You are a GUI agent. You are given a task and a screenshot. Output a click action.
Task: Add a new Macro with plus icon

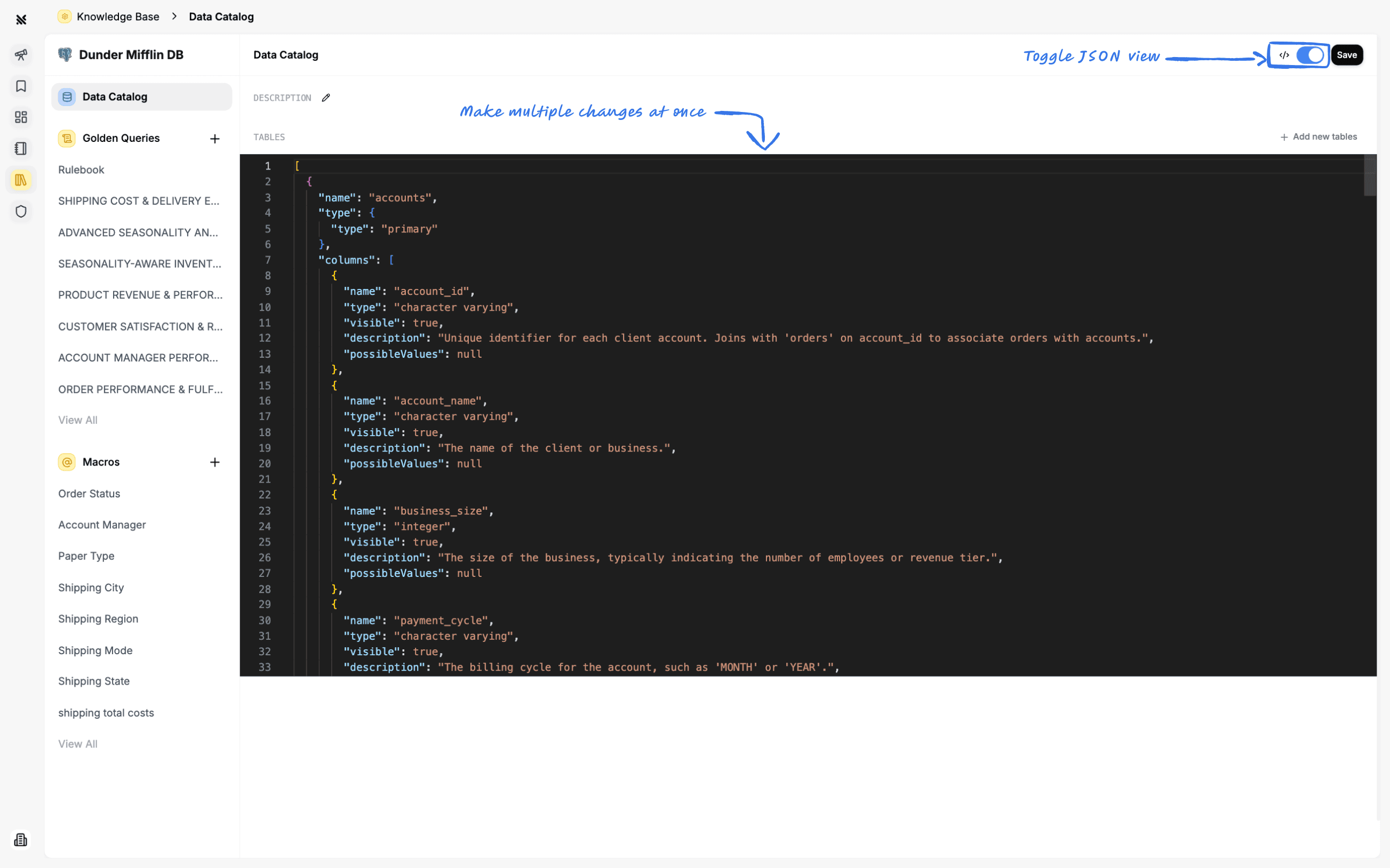coord(215,462)
